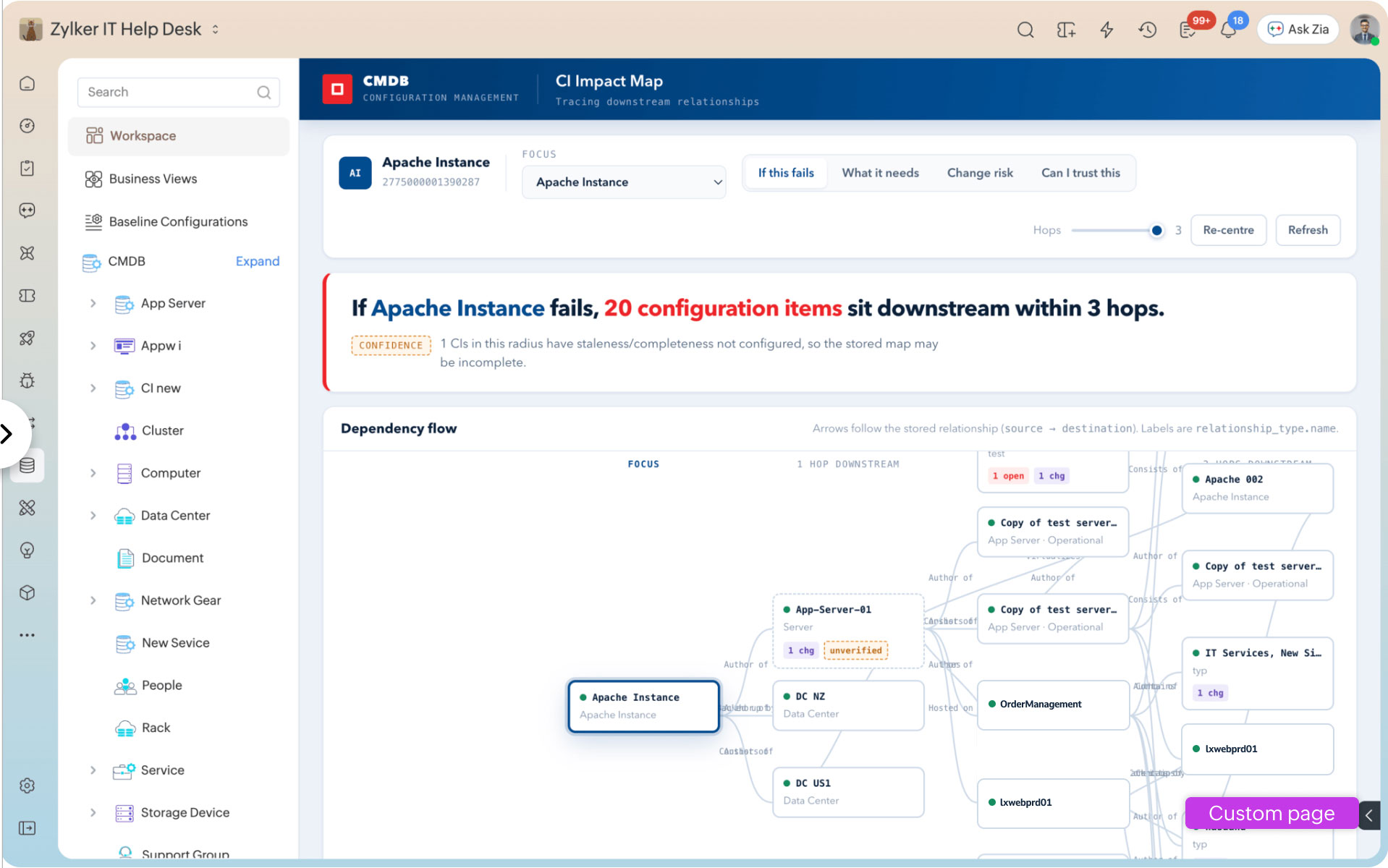Switch to What it needs tab
This screenshot has height=868, width=1388.
(x=880, y=173)
